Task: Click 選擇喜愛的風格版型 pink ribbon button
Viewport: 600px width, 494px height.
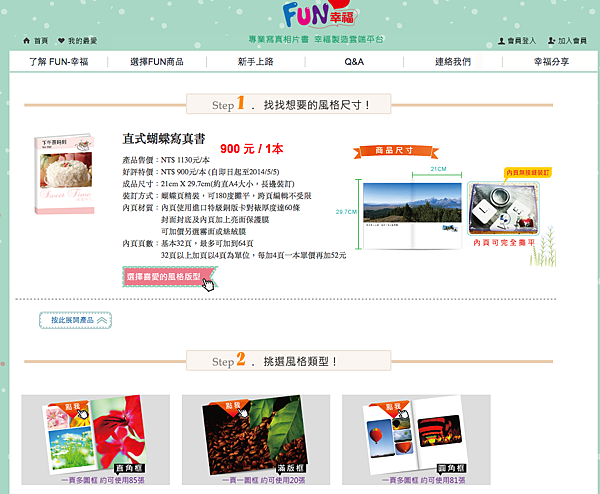Action: click(170, 277)
